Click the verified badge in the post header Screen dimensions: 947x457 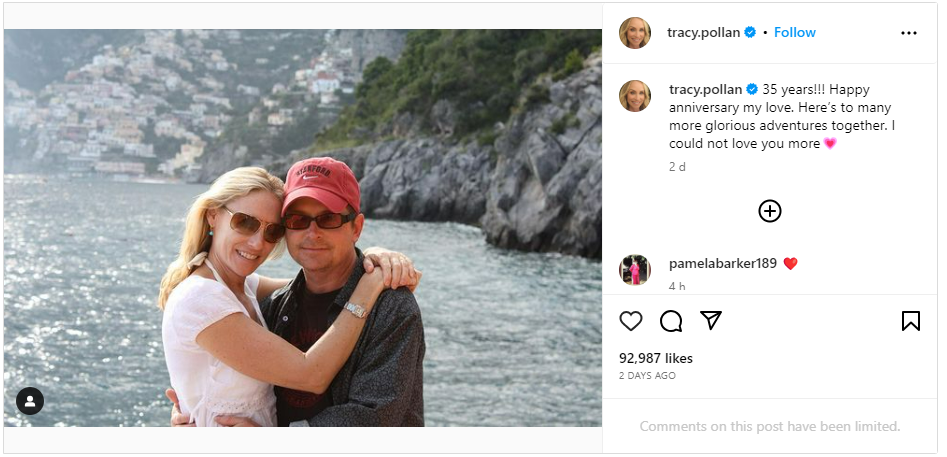[x=750, y=33]
